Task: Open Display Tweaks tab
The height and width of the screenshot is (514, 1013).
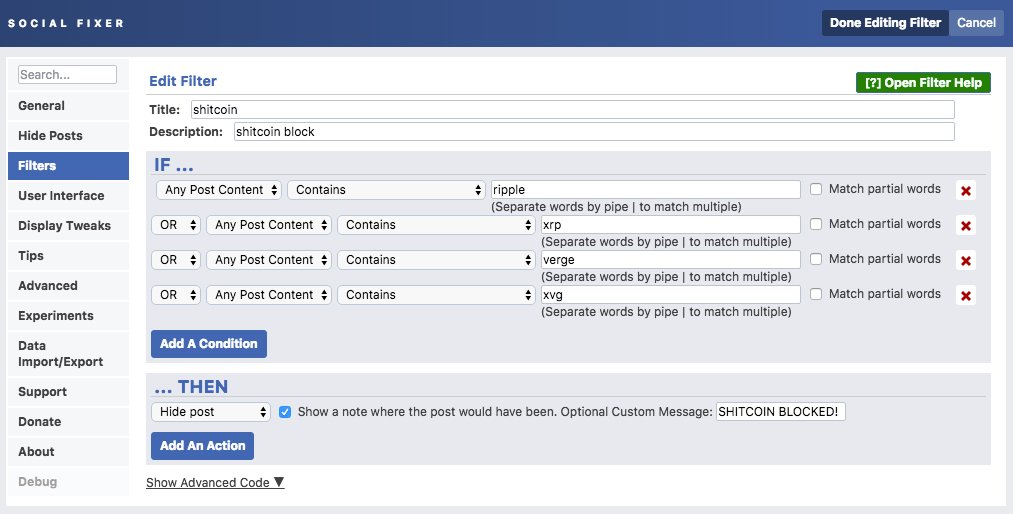Action: pyautogui.click(x=68, y=226)
